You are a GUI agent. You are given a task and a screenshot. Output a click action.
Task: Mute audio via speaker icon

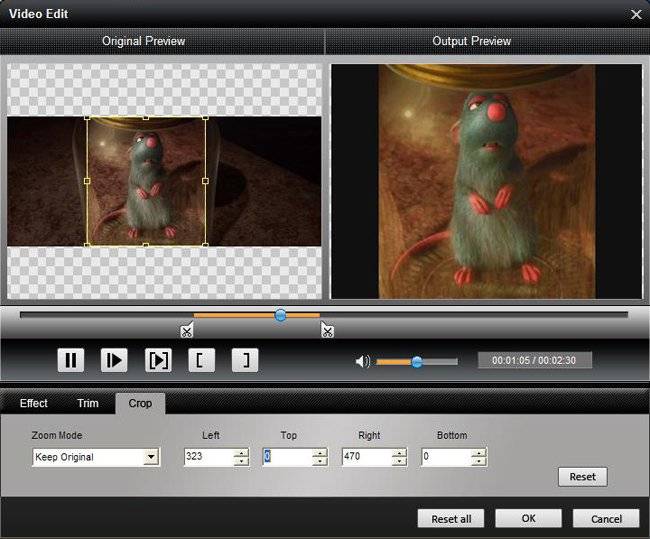pyautogui.click(x=363, y=362)
